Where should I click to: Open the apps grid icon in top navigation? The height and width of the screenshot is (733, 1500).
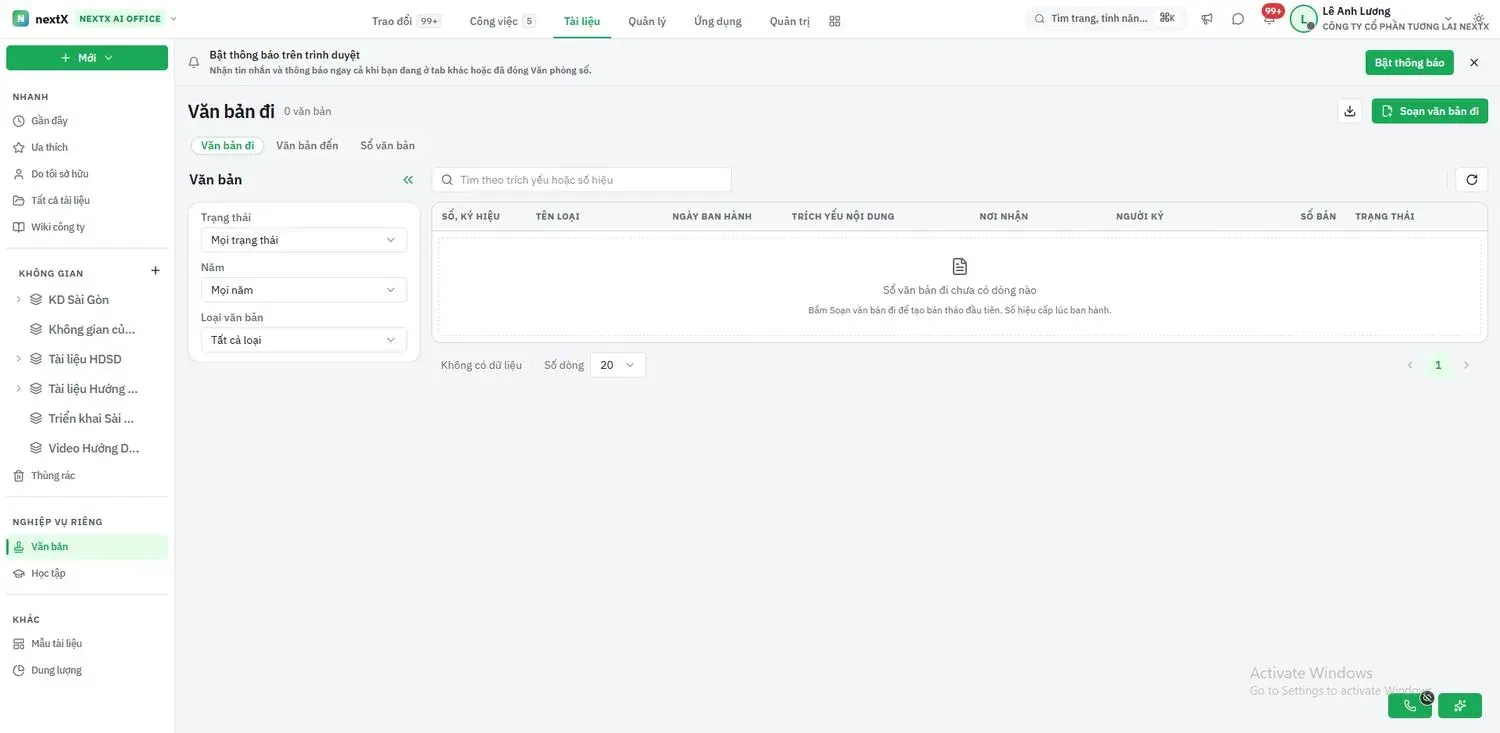[x=835, y=21]
